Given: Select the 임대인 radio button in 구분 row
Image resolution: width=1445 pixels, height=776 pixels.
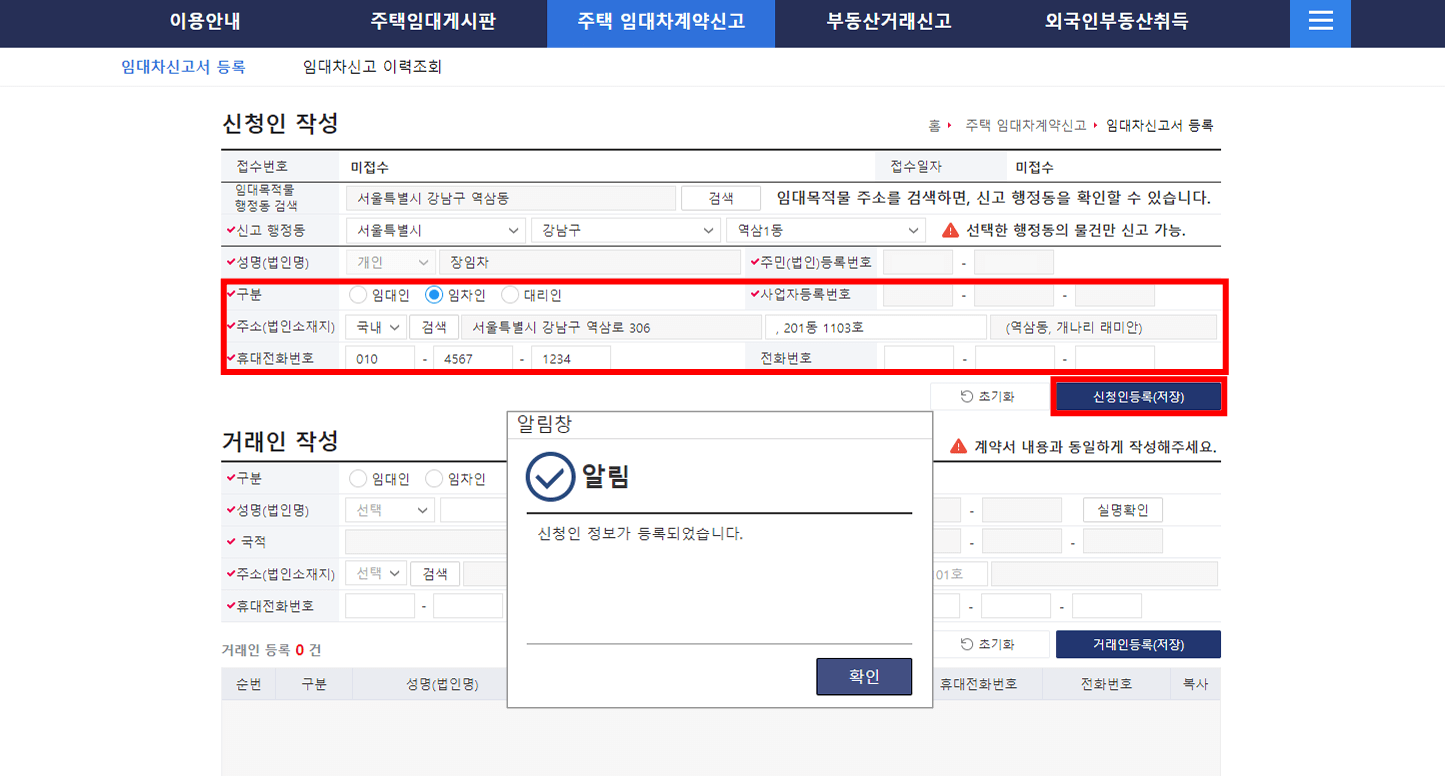Looking at the screenshot, I should [357, 294].
